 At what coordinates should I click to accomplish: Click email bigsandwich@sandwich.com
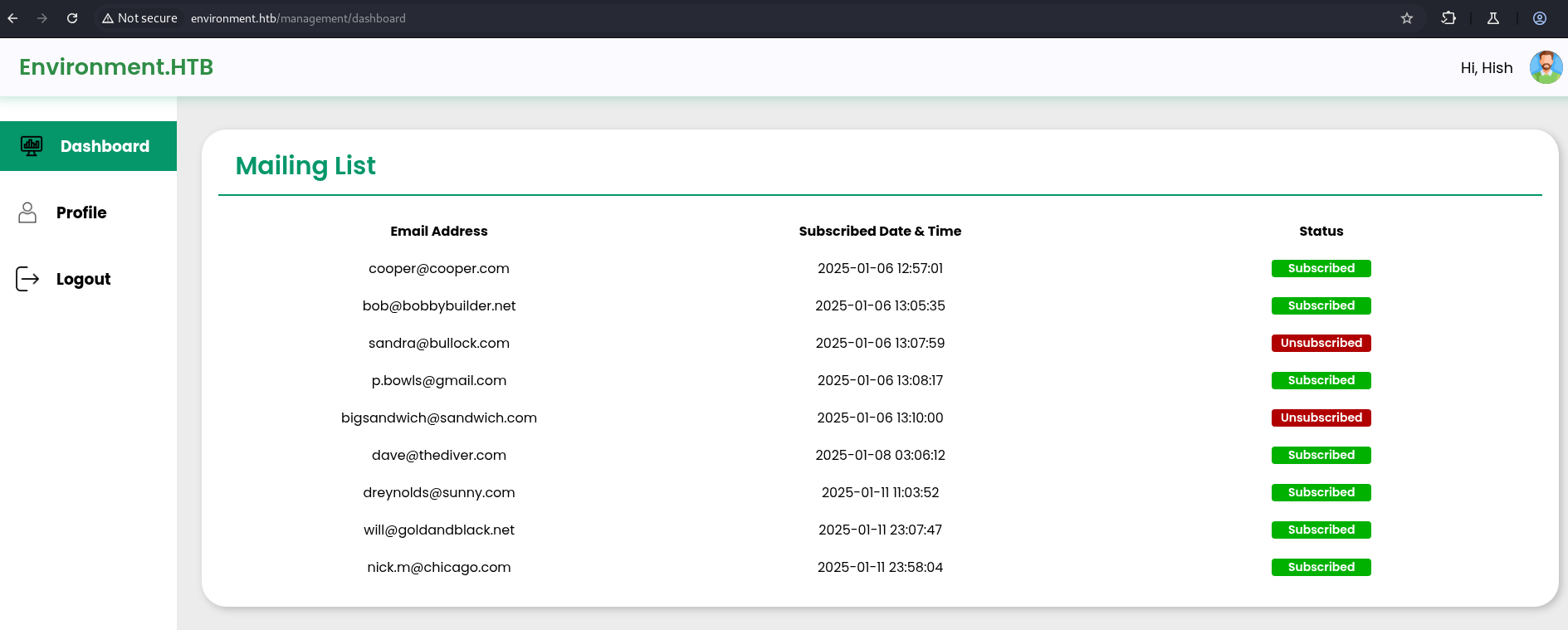(x=439, y=418)
